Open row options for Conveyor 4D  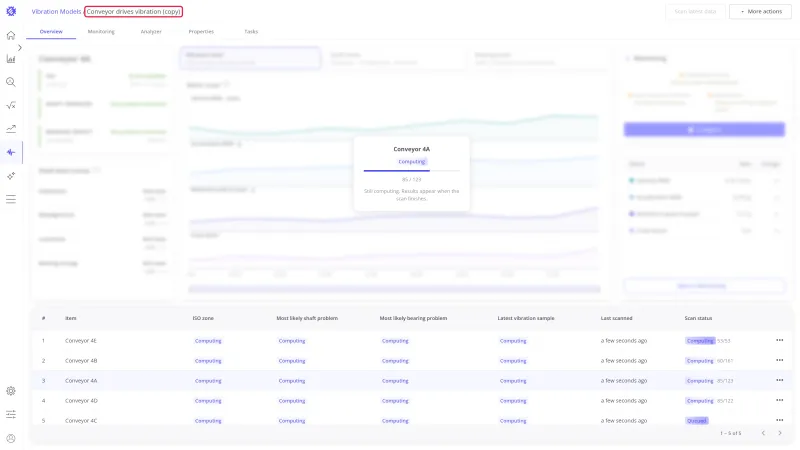tap(780, 401)
